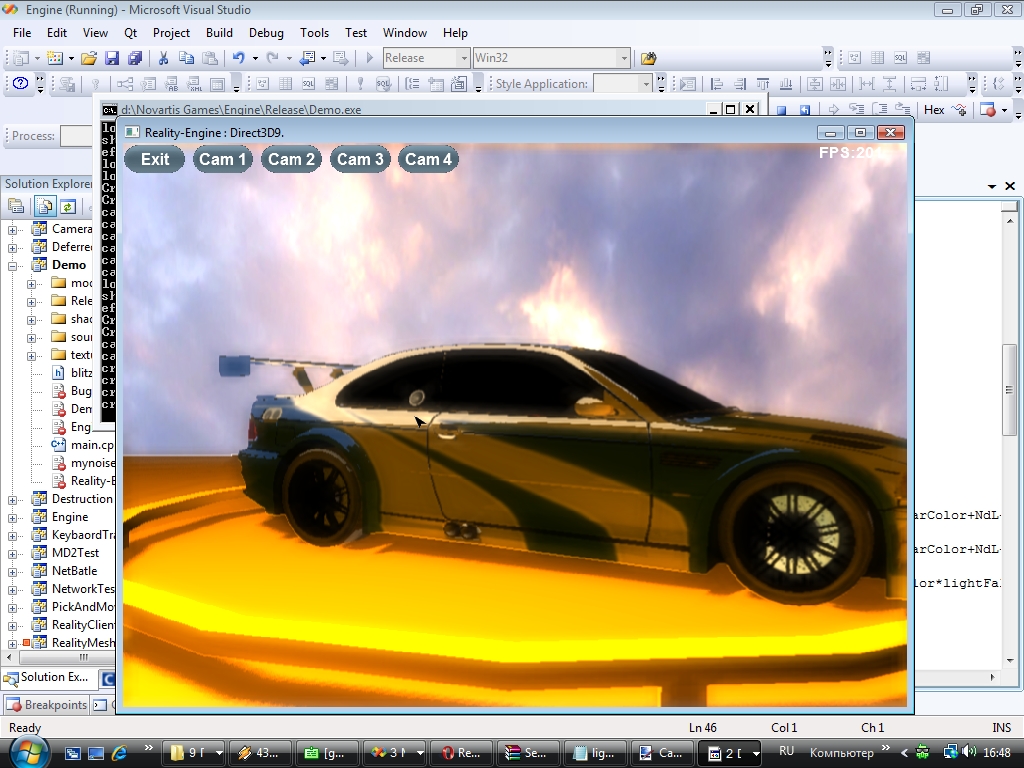This screenshot has width=1024, height=768.
Task: Collapse the Demo project tree node
Action: coord(13,265)
